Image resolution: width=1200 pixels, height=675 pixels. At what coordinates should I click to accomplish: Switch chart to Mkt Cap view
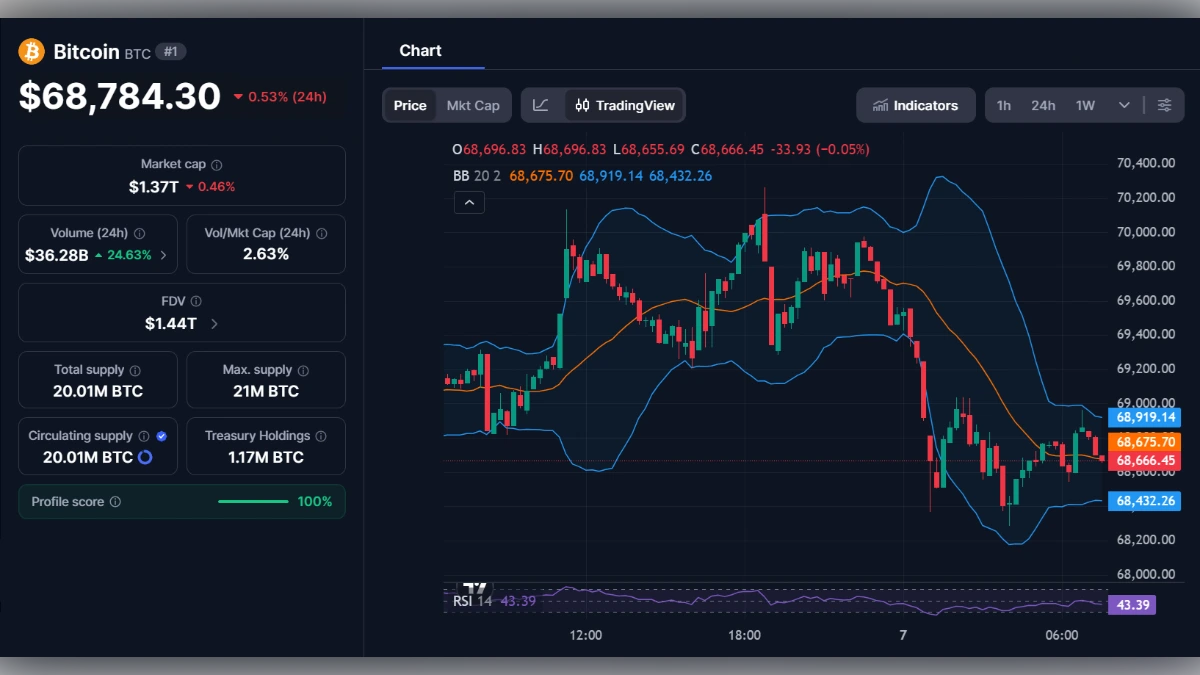click(473, 104)
